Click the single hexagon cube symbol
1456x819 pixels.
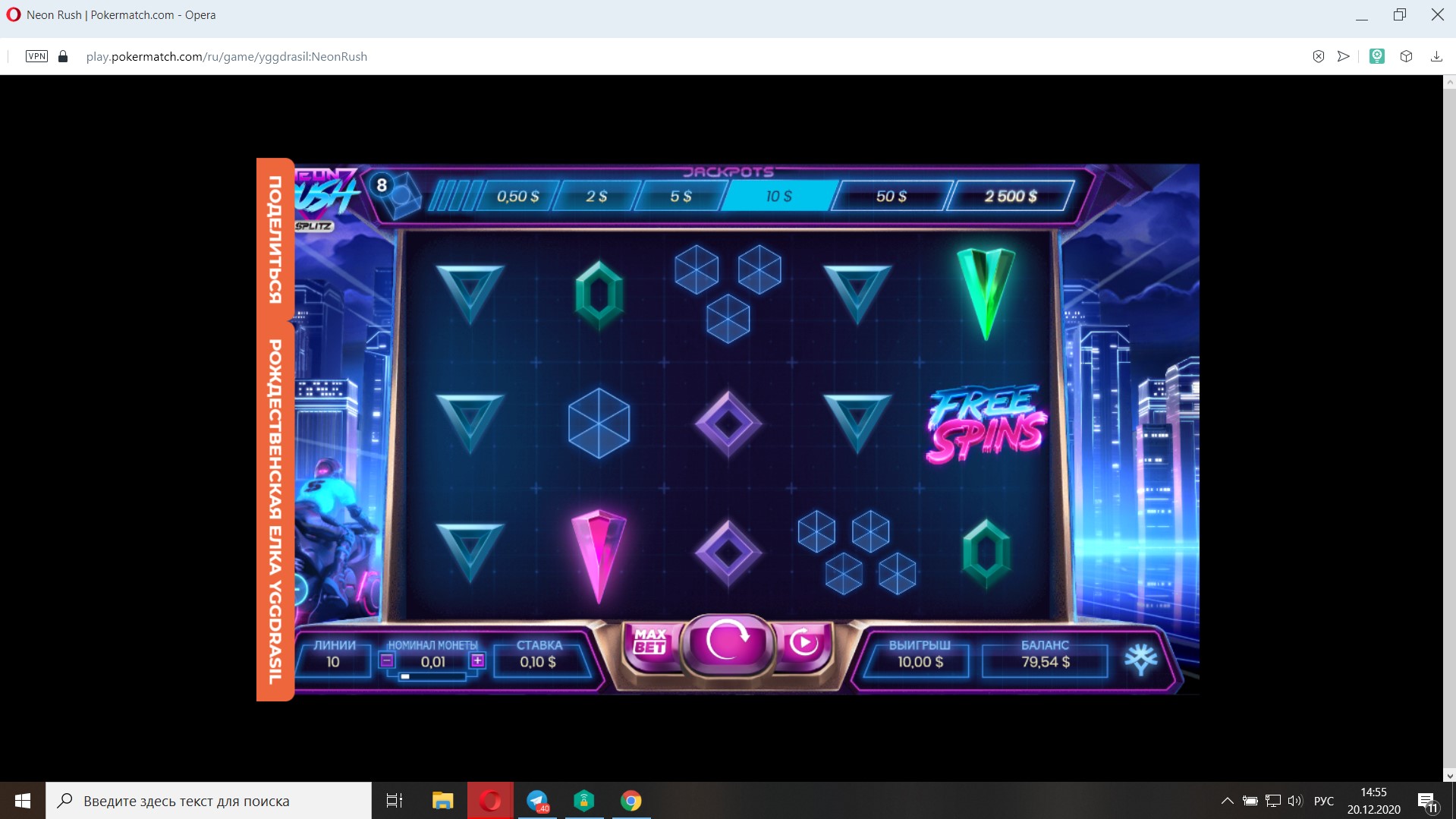[599, 424]
